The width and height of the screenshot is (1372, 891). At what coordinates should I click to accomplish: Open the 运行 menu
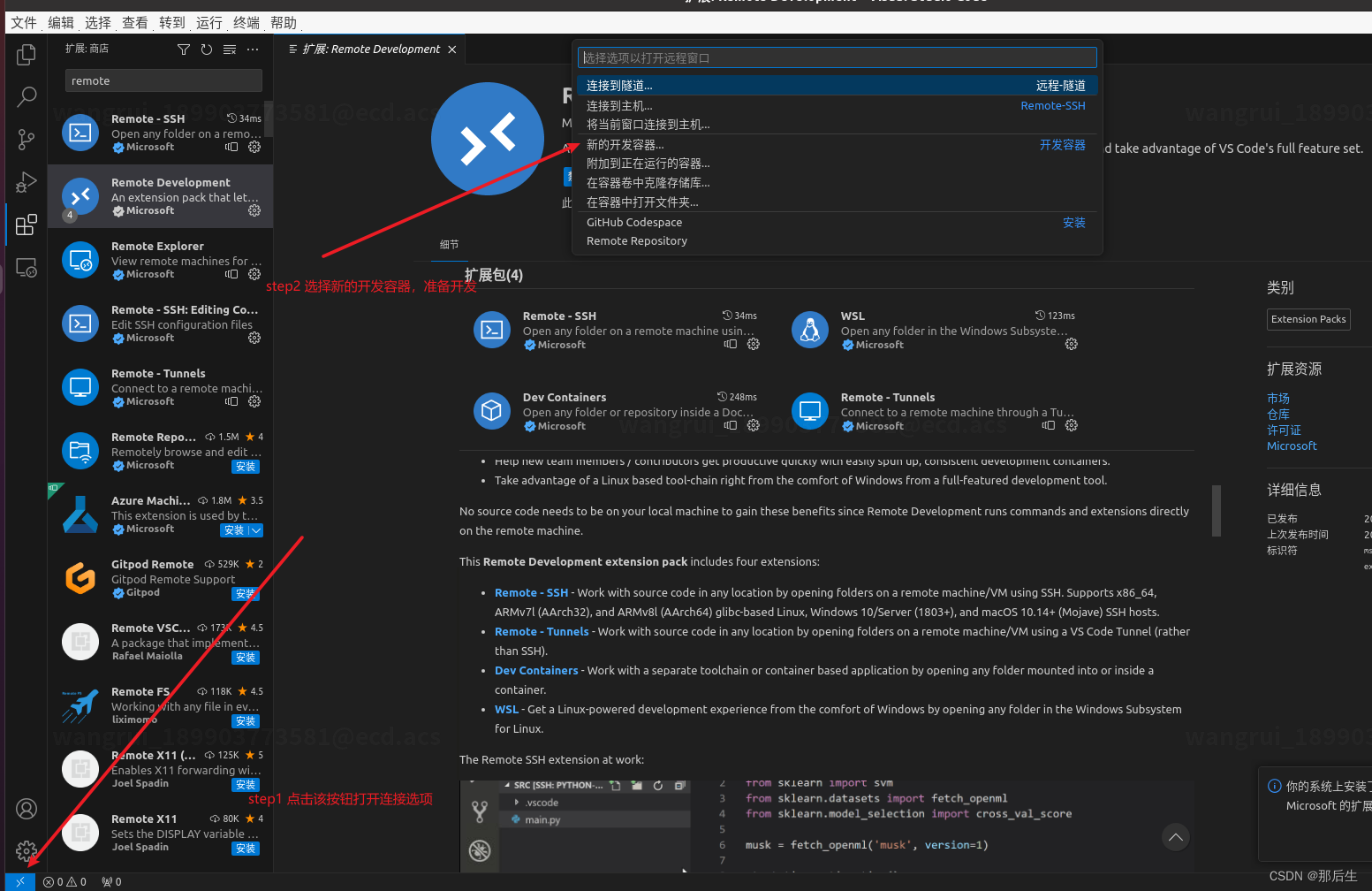(x=209, y=23)
